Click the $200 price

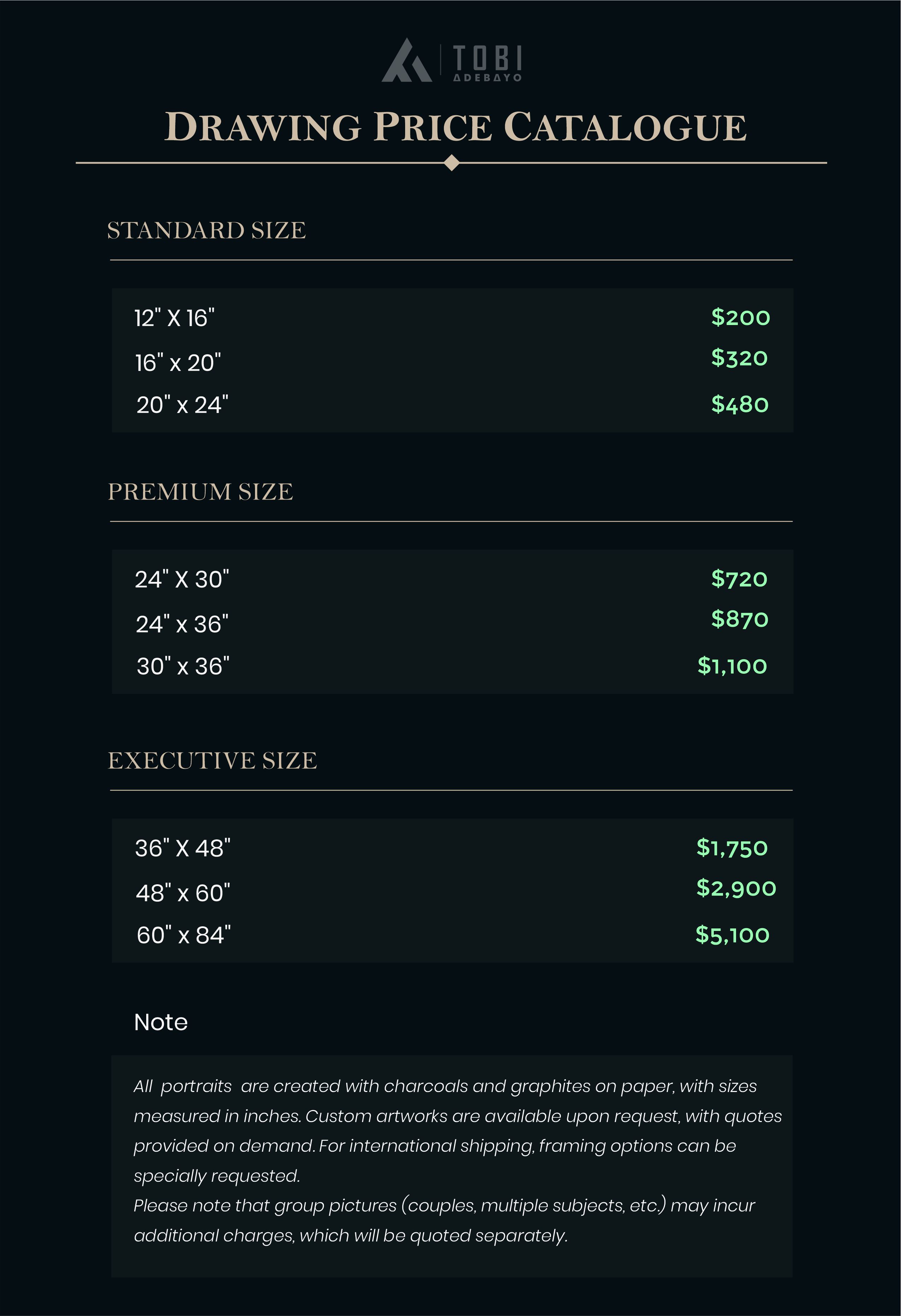click(740, 318)
